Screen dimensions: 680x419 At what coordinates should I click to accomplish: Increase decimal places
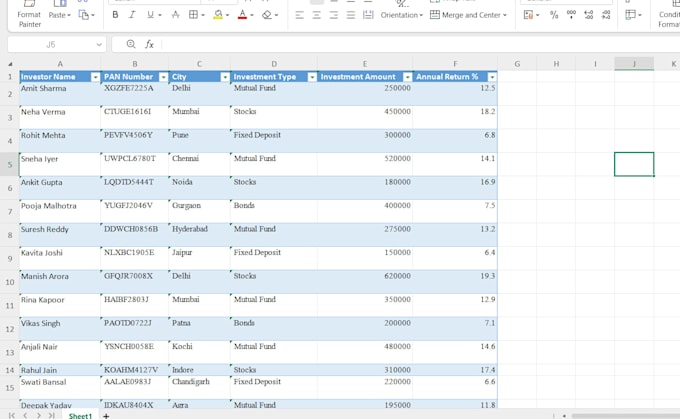(588, 15)
